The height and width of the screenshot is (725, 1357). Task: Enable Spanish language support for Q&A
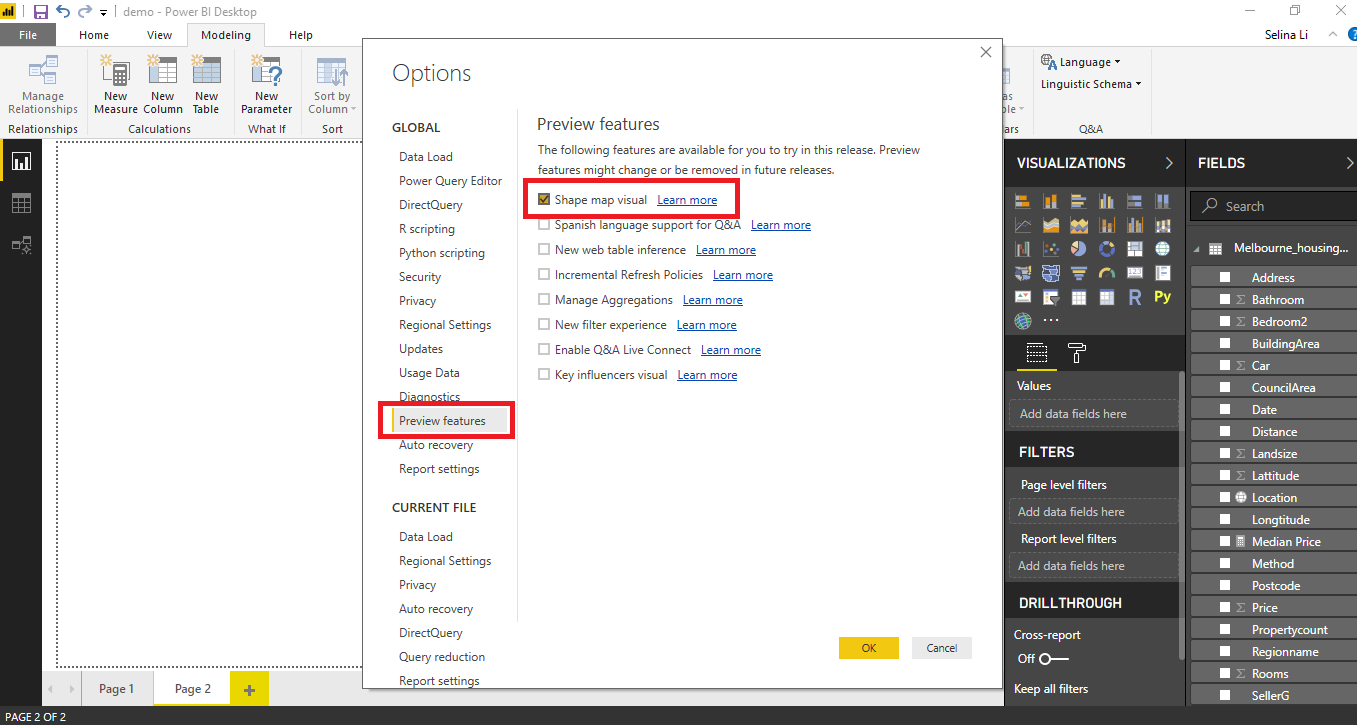pos(543,224)
